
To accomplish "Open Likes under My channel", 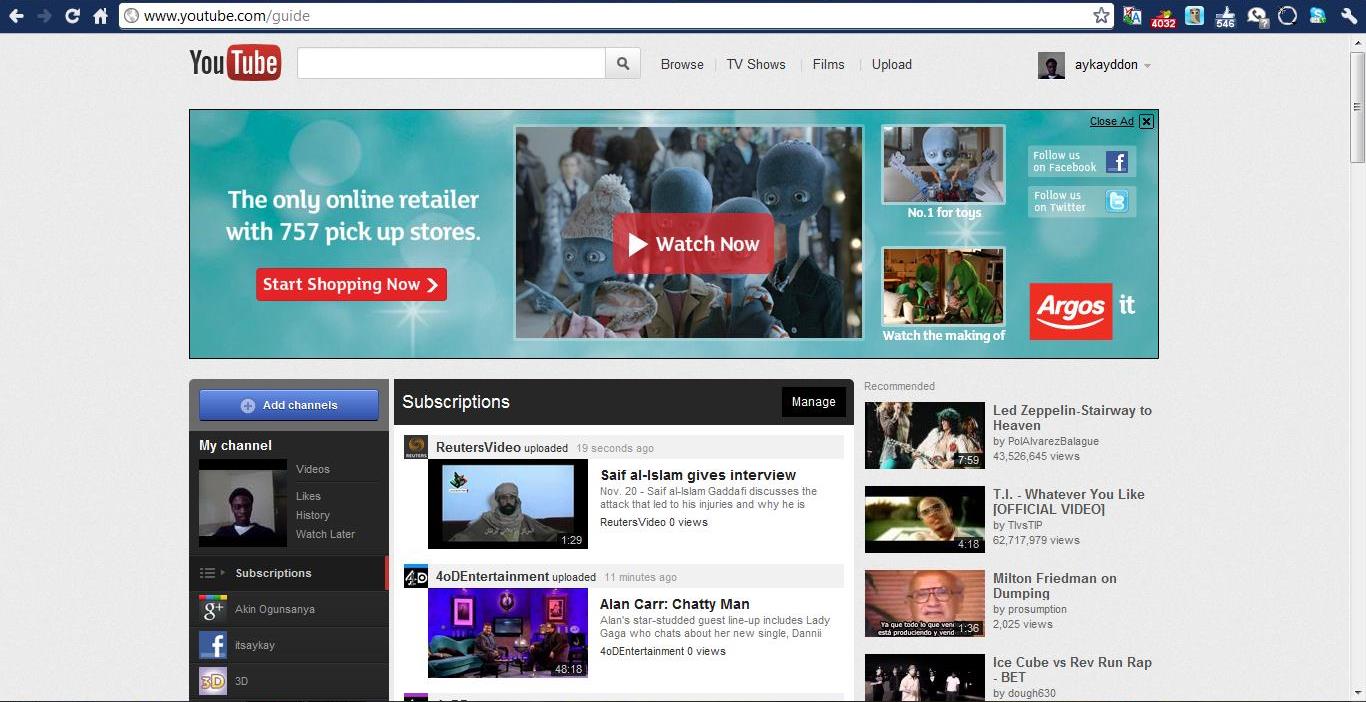I will [x=308, y=496].
